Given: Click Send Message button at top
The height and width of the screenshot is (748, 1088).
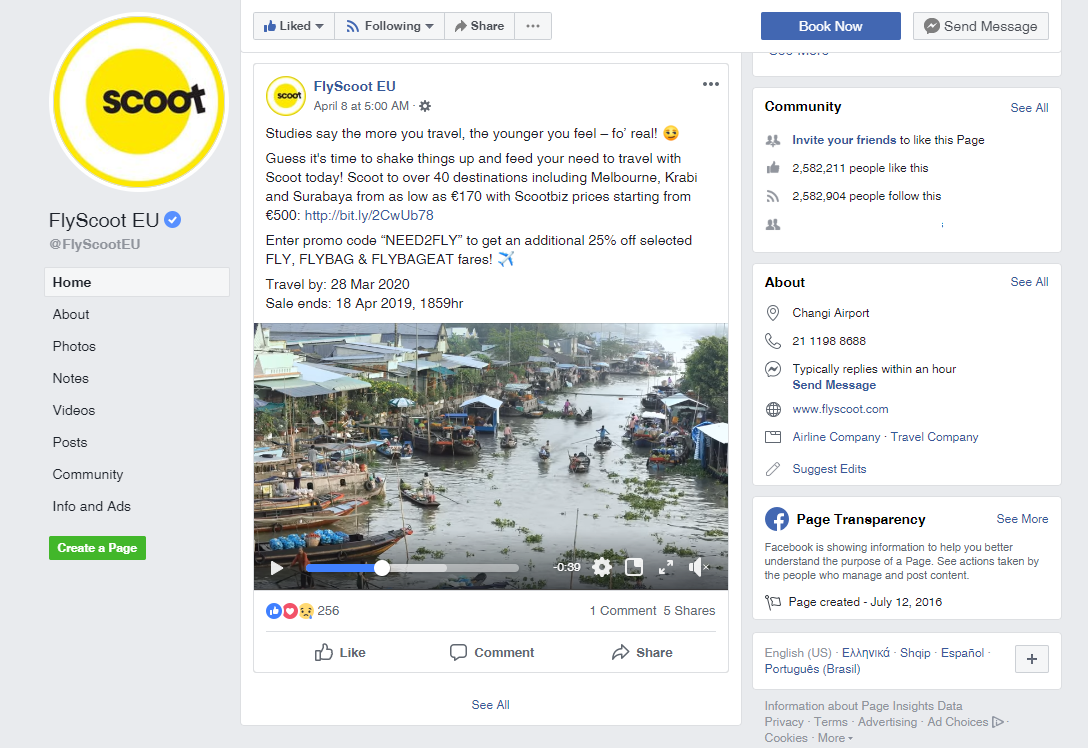Looking at the screenshot, I should [980, 26].
